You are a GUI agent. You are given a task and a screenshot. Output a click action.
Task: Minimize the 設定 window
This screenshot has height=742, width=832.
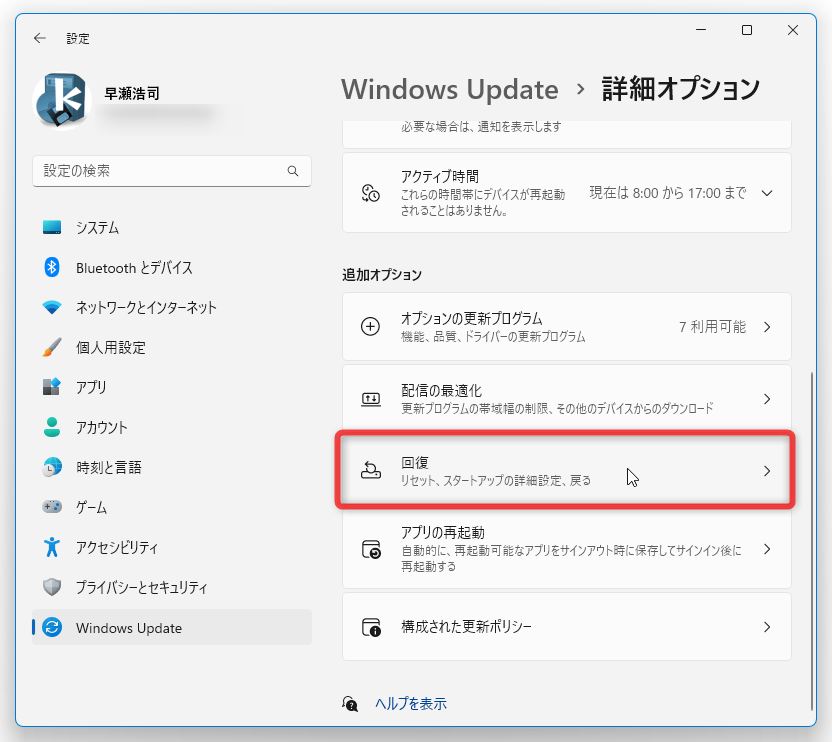coord(701,30)
